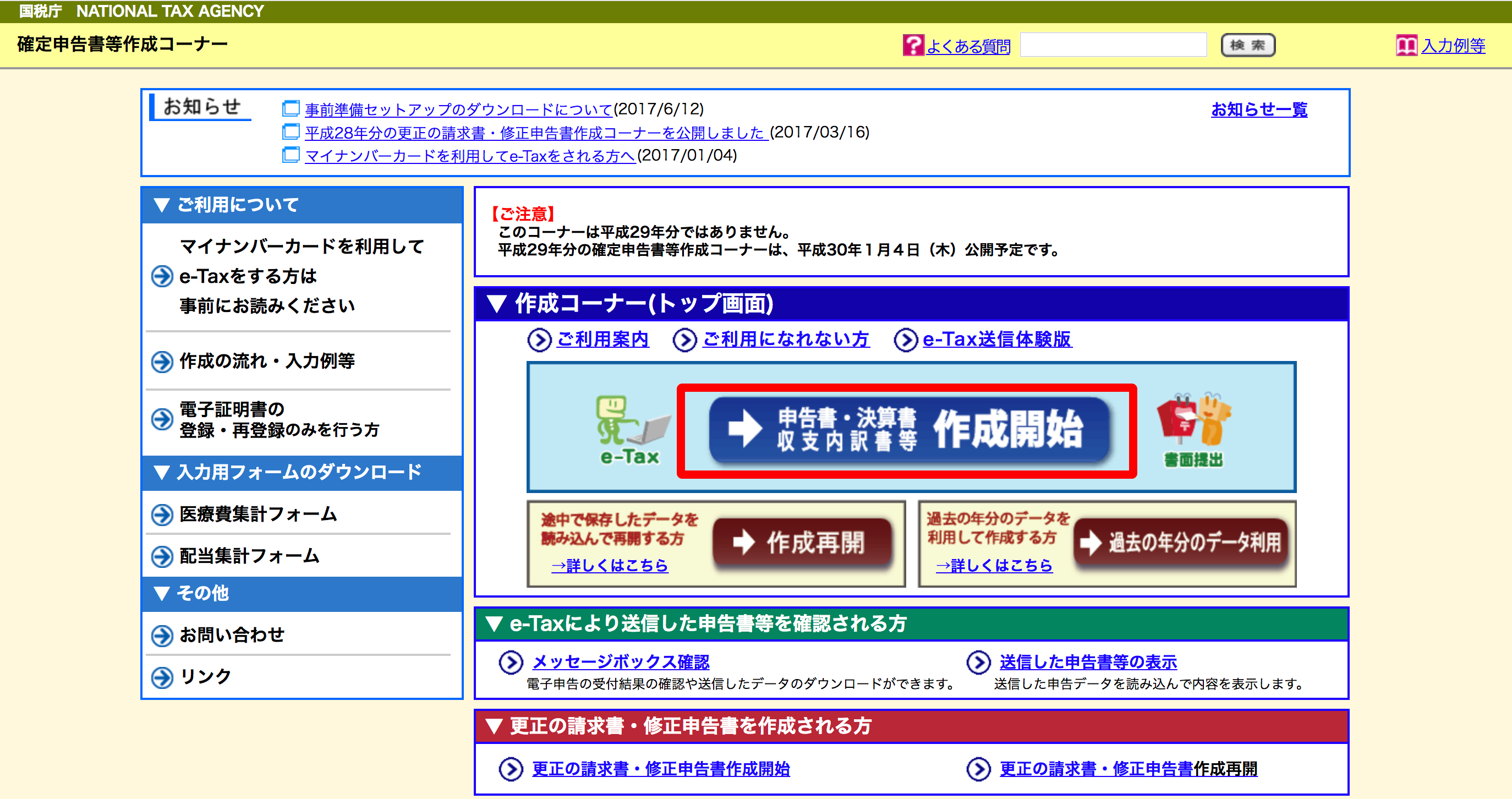Open e-Tax送信体験版 link
The height and width of the screenshot is (799, 1512).
click(997, 340)
